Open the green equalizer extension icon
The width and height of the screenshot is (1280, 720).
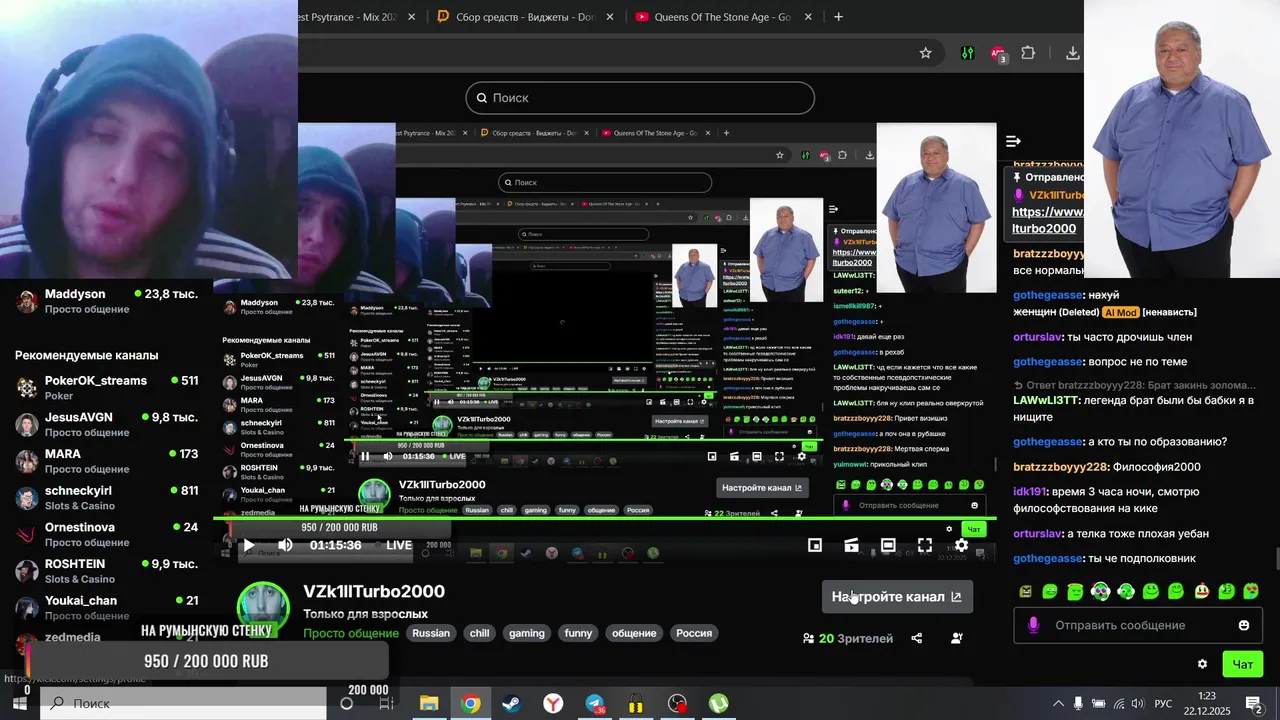[x=967, y=53]
